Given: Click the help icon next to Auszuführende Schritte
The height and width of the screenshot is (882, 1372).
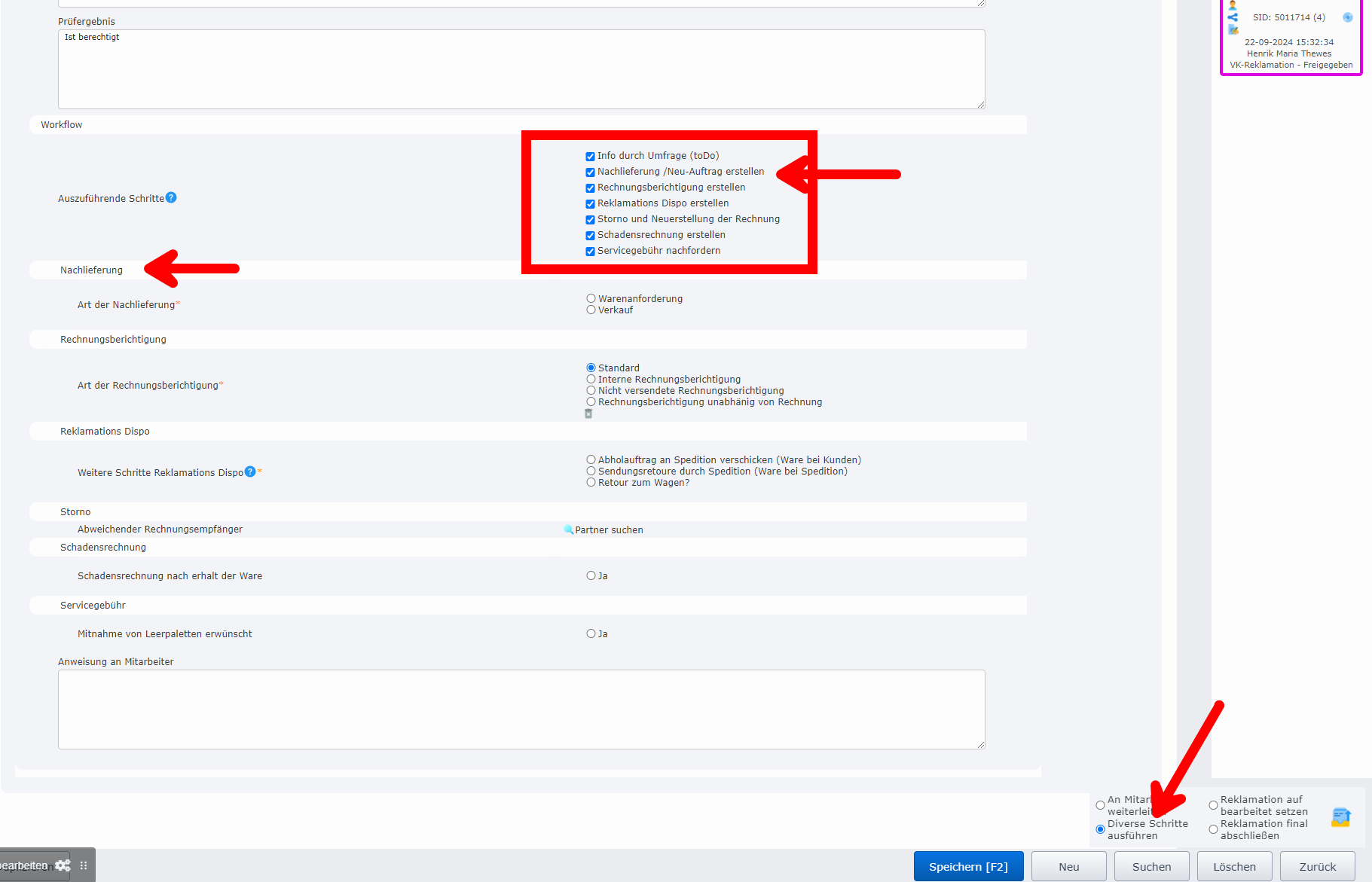Looking at the screenshot, I should (171, 197).
